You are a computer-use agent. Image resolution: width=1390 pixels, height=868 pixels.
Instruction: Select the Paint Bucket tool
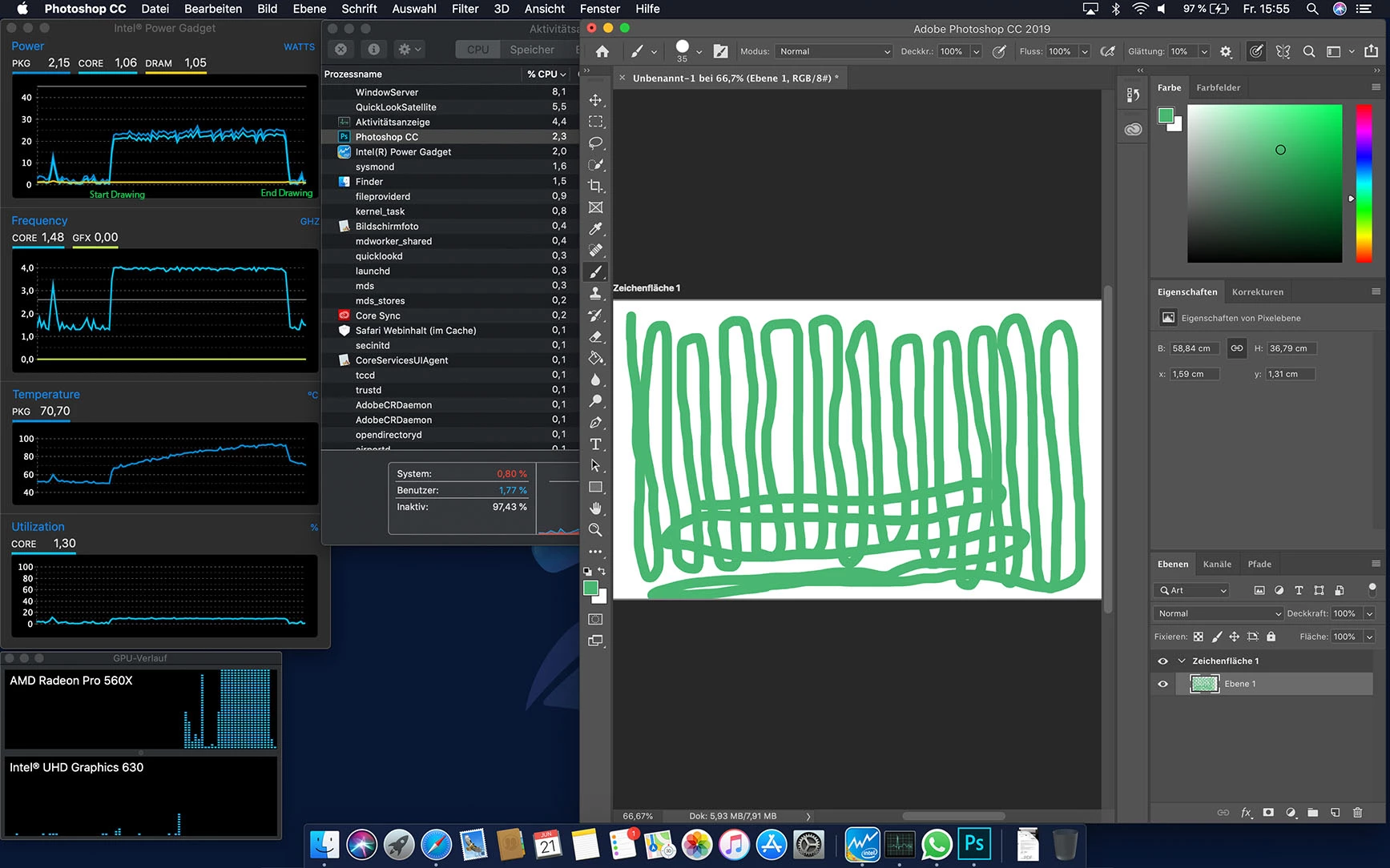(x=595, y=358)
